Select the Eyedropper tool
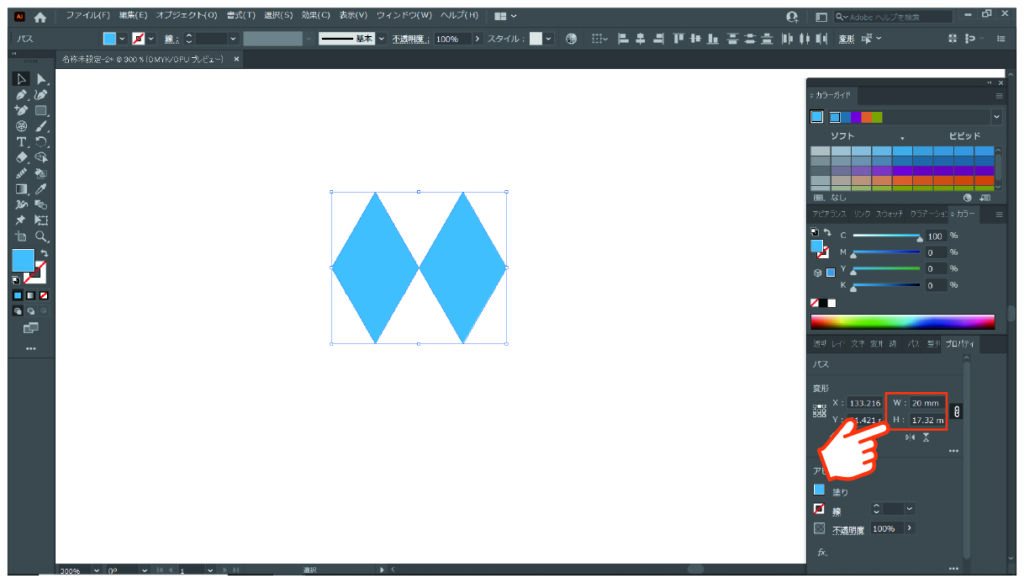 tap(41, 189)
